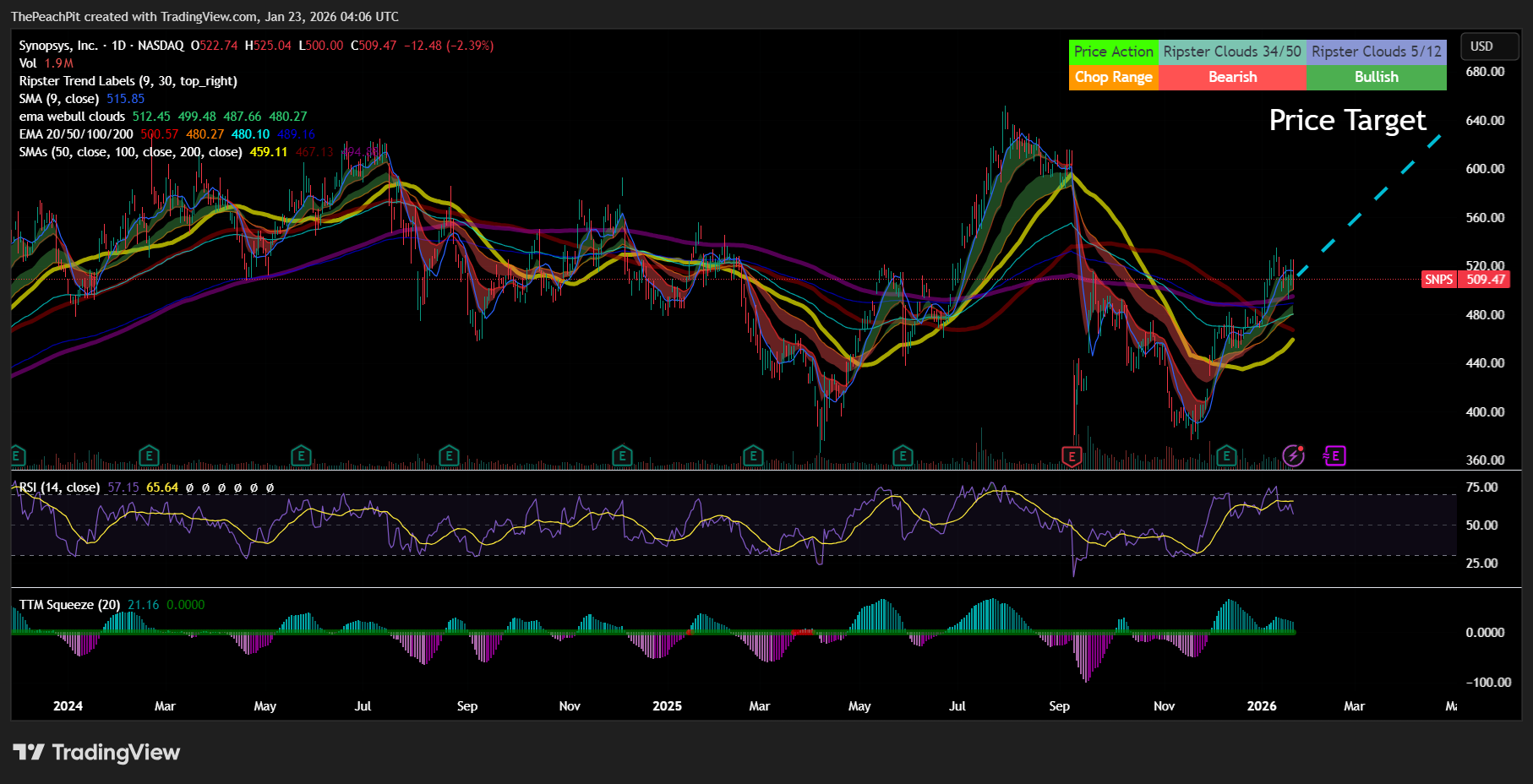Open the magenta upcoming estimated earnings marker
The width and height of the screenshot is (1533, 784).
point(1334,456)
